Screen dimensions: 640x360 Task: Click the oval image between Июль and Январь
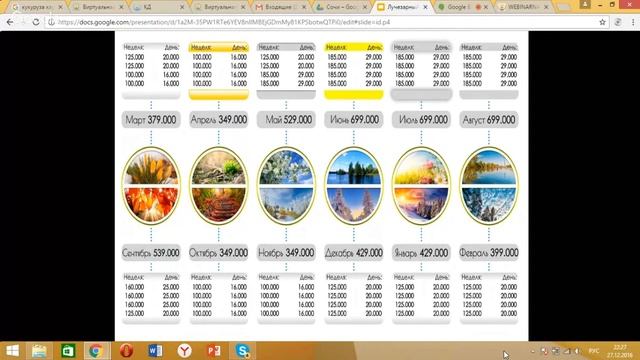click(421, 186)
